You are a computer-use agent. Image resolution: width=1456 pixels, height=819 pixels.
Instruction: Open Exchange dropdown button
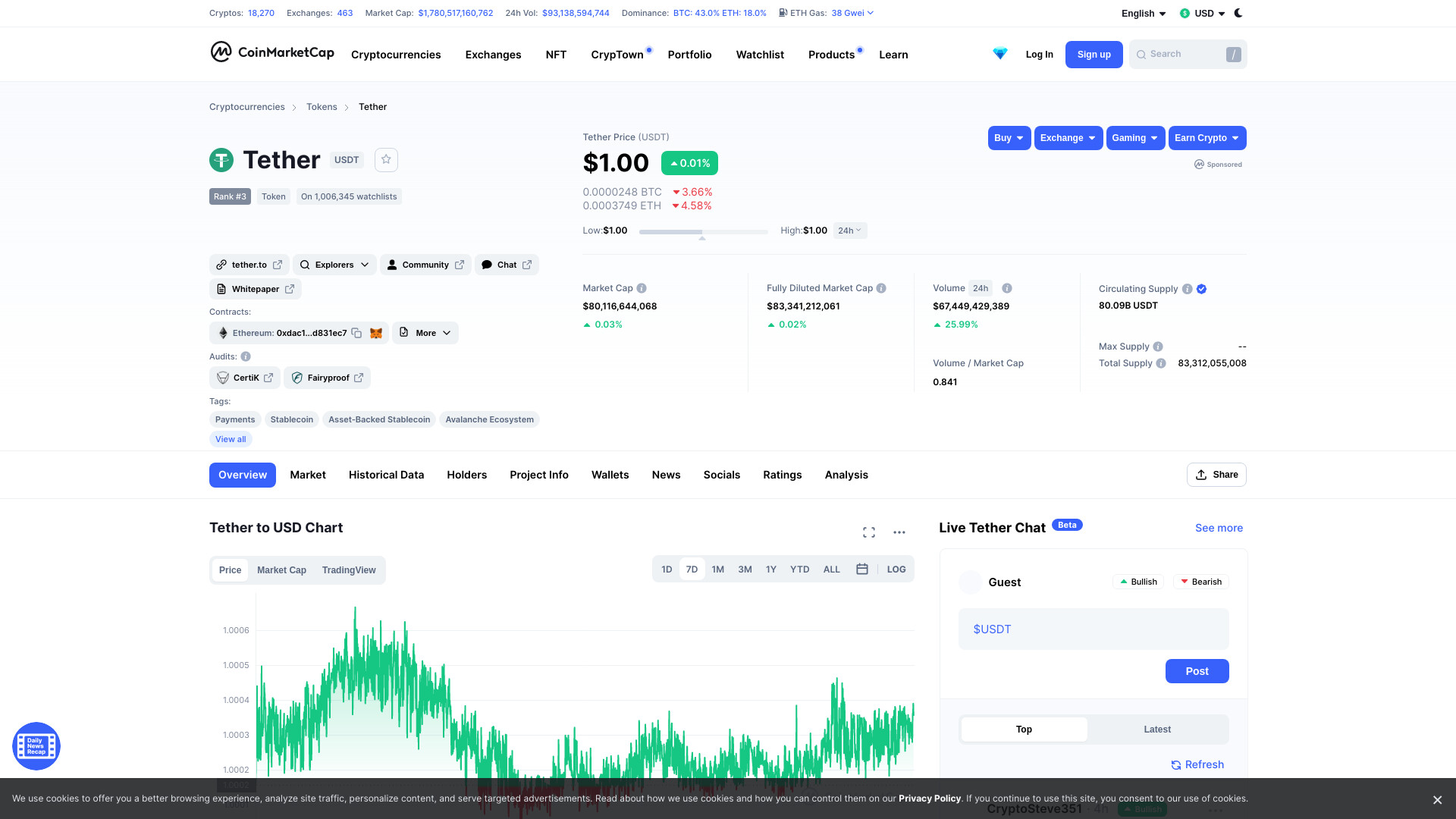1068,138
